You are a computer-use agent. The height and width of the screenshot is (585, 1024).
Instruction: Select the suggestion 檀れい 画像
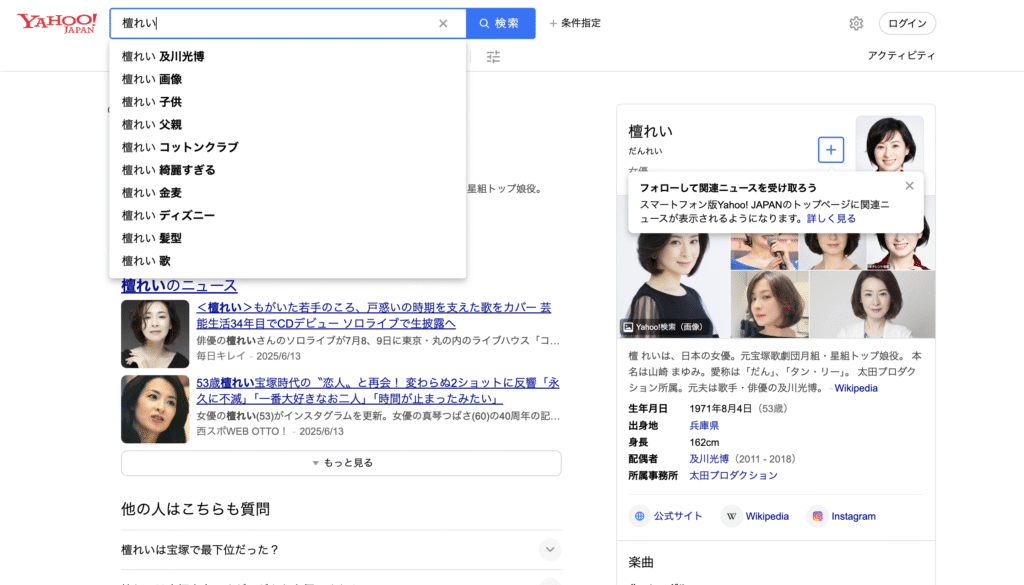coord(287,79)
